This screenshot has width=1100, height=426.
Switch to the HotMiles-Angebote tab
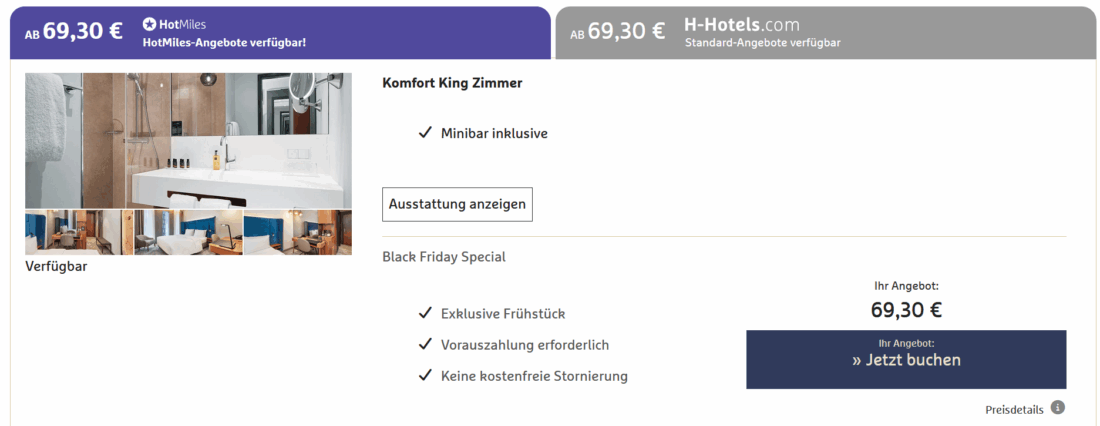tap(280, 33)
